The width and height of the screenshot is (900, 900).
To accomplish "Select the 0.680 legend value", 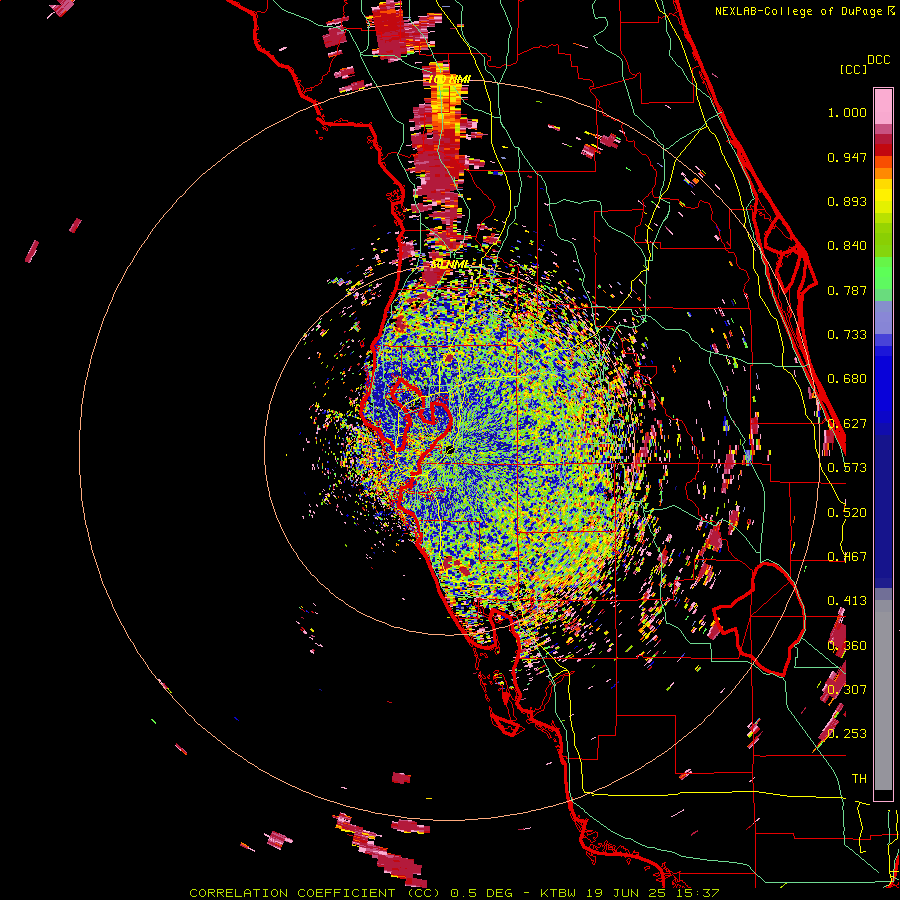I will click(847, 379).
